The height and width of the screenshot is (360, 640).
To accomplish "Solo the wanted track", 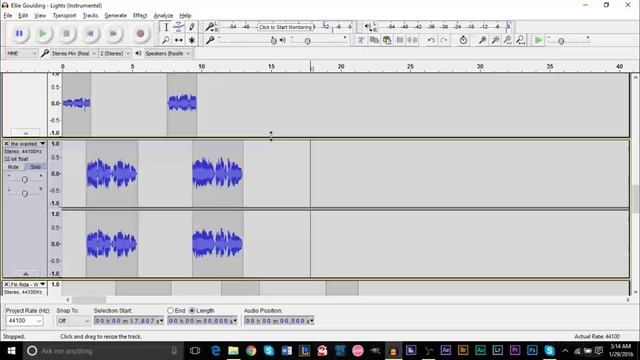I will tap(36, 167).
